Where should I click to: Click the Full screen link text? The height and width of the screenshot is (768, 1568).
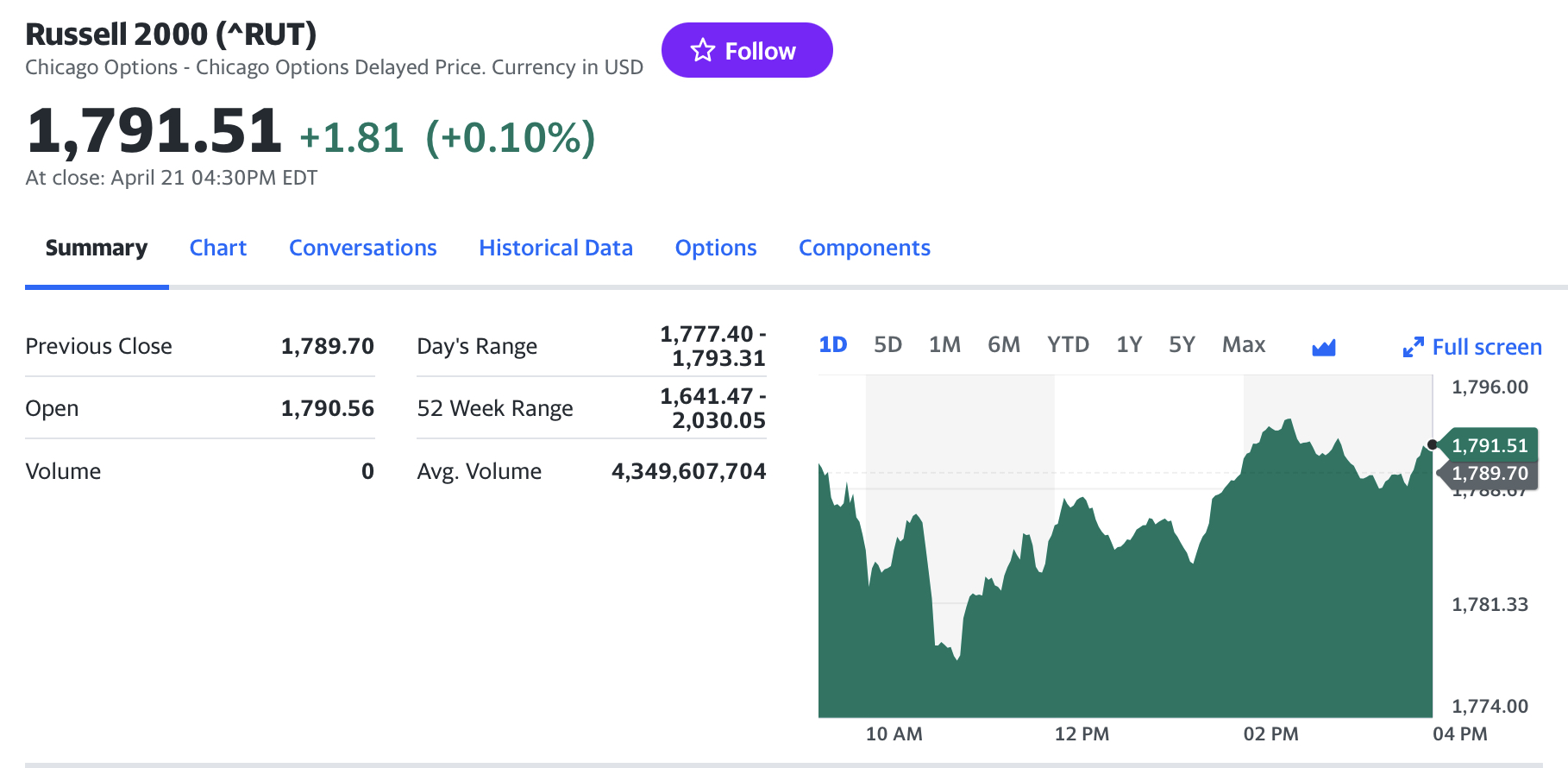click(1487, 347)
